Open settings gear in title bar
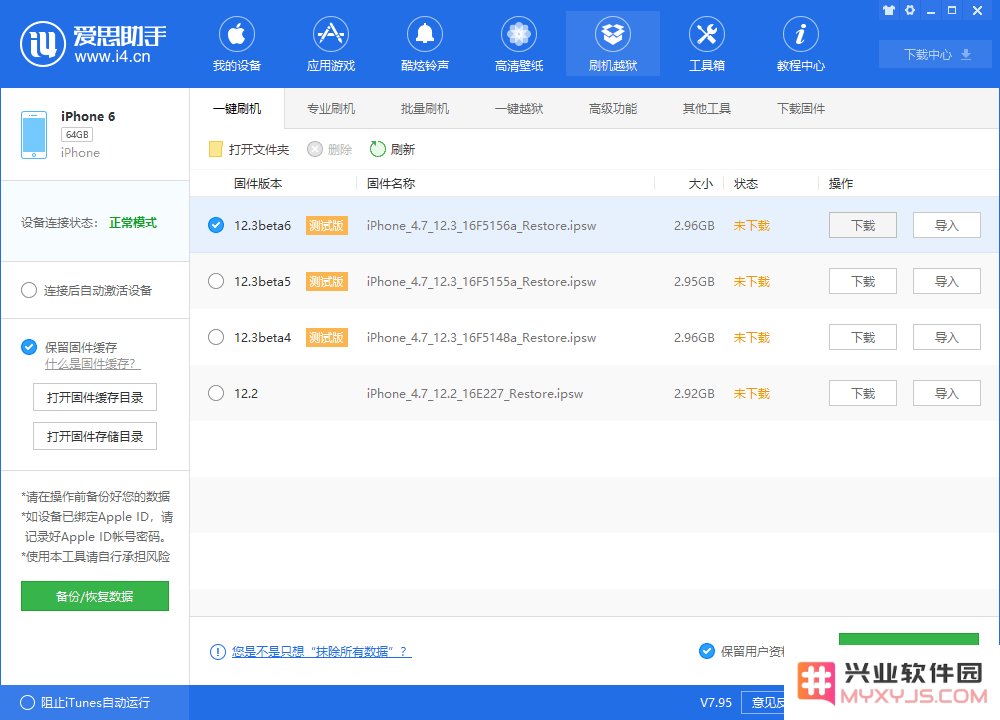Image resolution: width=1000 pixels, height=720 pixels. 910,10
